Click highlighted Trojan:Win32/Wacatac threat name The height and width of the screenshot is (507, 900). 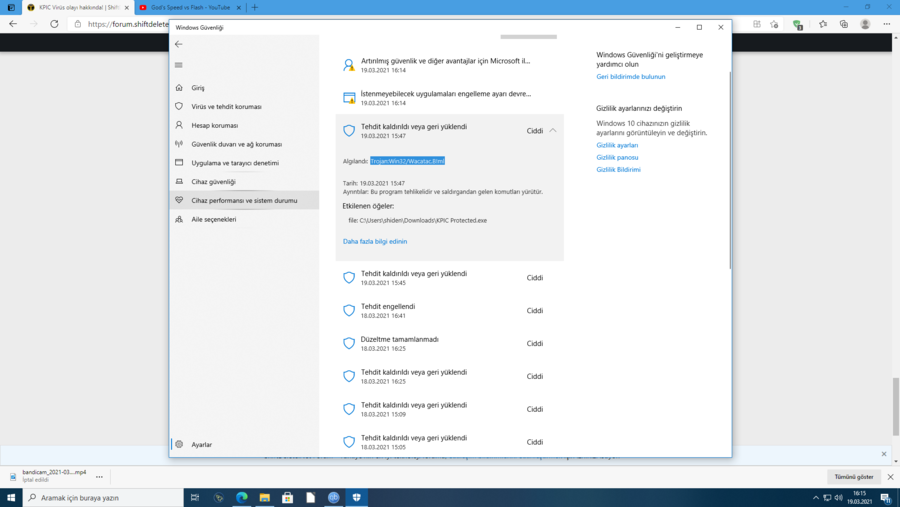(x=408, y=161)
